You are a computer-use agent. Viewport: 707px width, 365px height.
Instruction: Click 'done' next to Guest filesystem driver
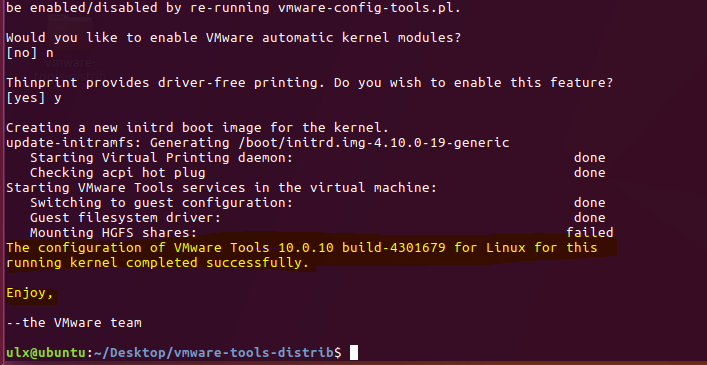coord(590,218)
